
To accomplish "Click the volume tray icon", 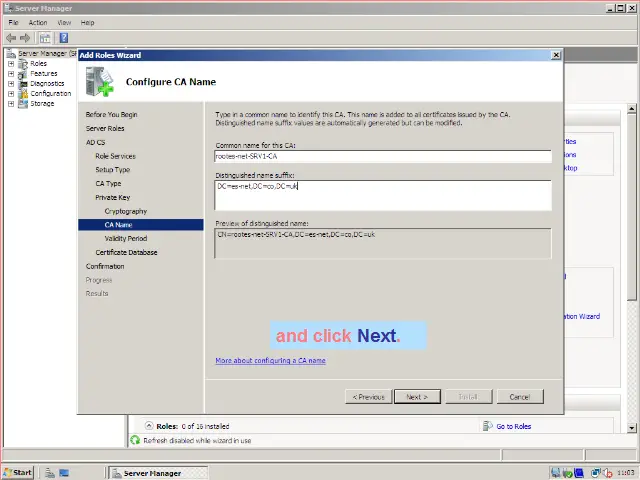I will click(x=607, y=473).
